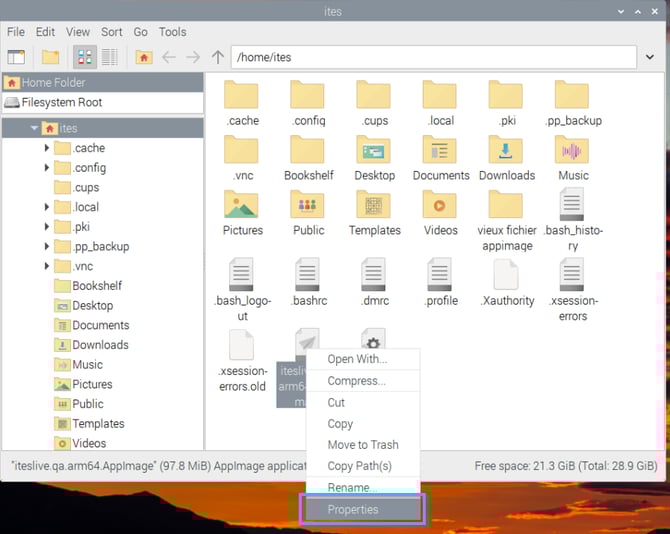Switch to detailed list view
Image resolution: width=670 pixels, height=534 pixels.
[109, 57]
